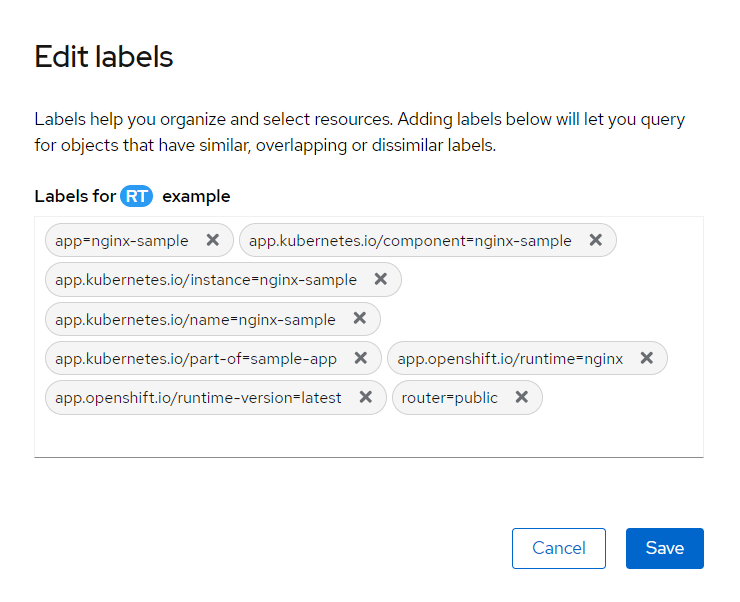This screenshot has height=602, width=740.
Task: Click the app.openshift.io/runtime=nginx label text
Action: (510, 358)
